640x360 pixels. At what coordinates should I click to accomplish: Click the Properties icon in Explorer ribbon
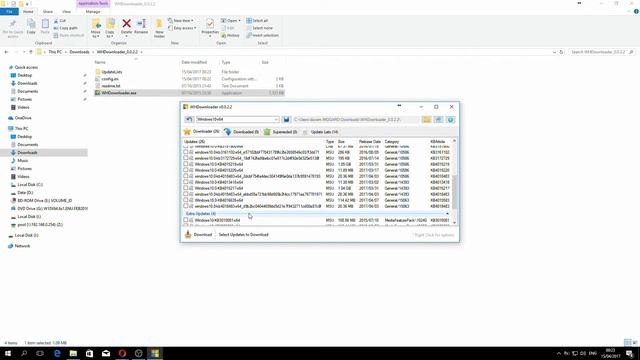click(210, 27)
